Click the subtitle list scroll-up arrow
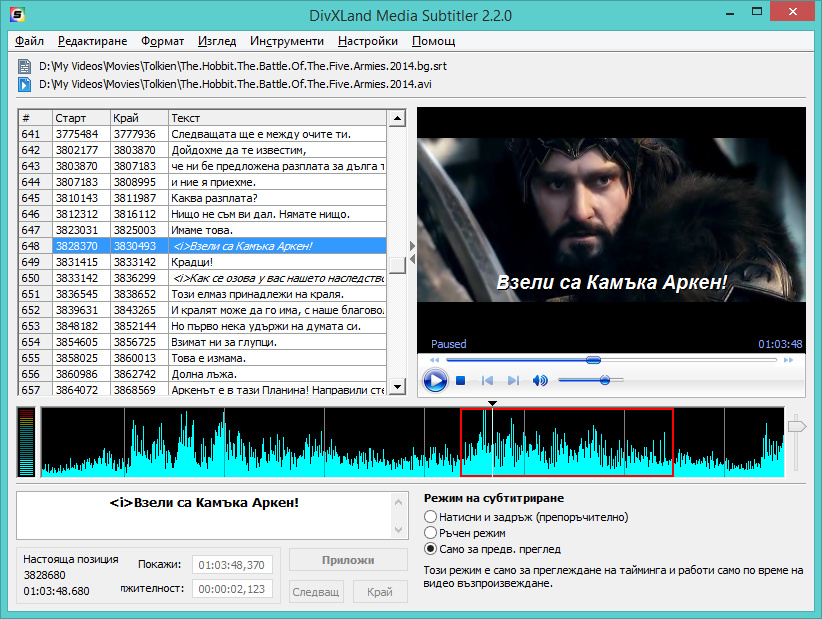 pos(397,118)
